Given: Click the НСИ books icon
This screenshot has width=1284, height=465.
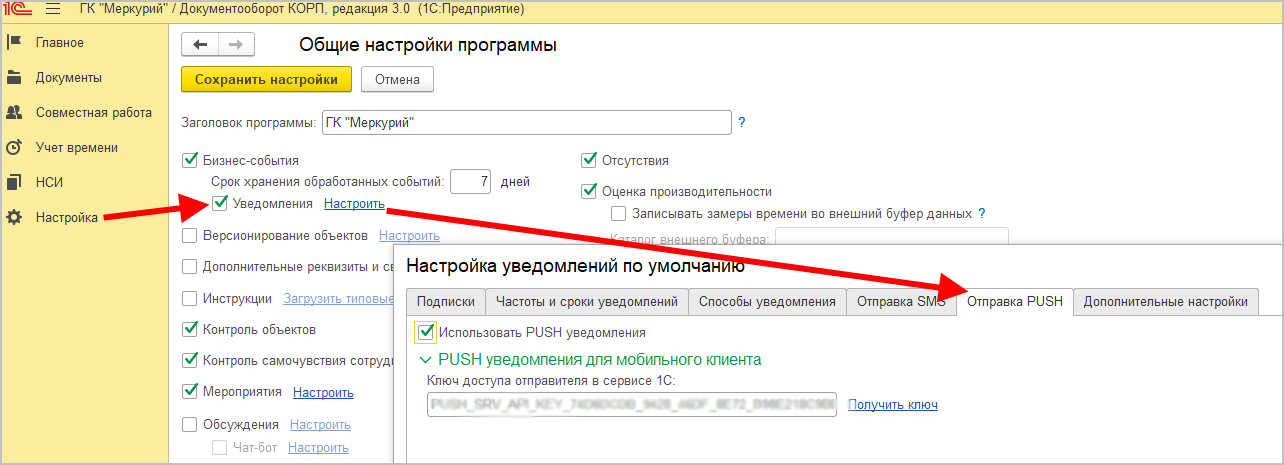Looking at the screenshot, I should pyautogui.click(x=14, y=182).
